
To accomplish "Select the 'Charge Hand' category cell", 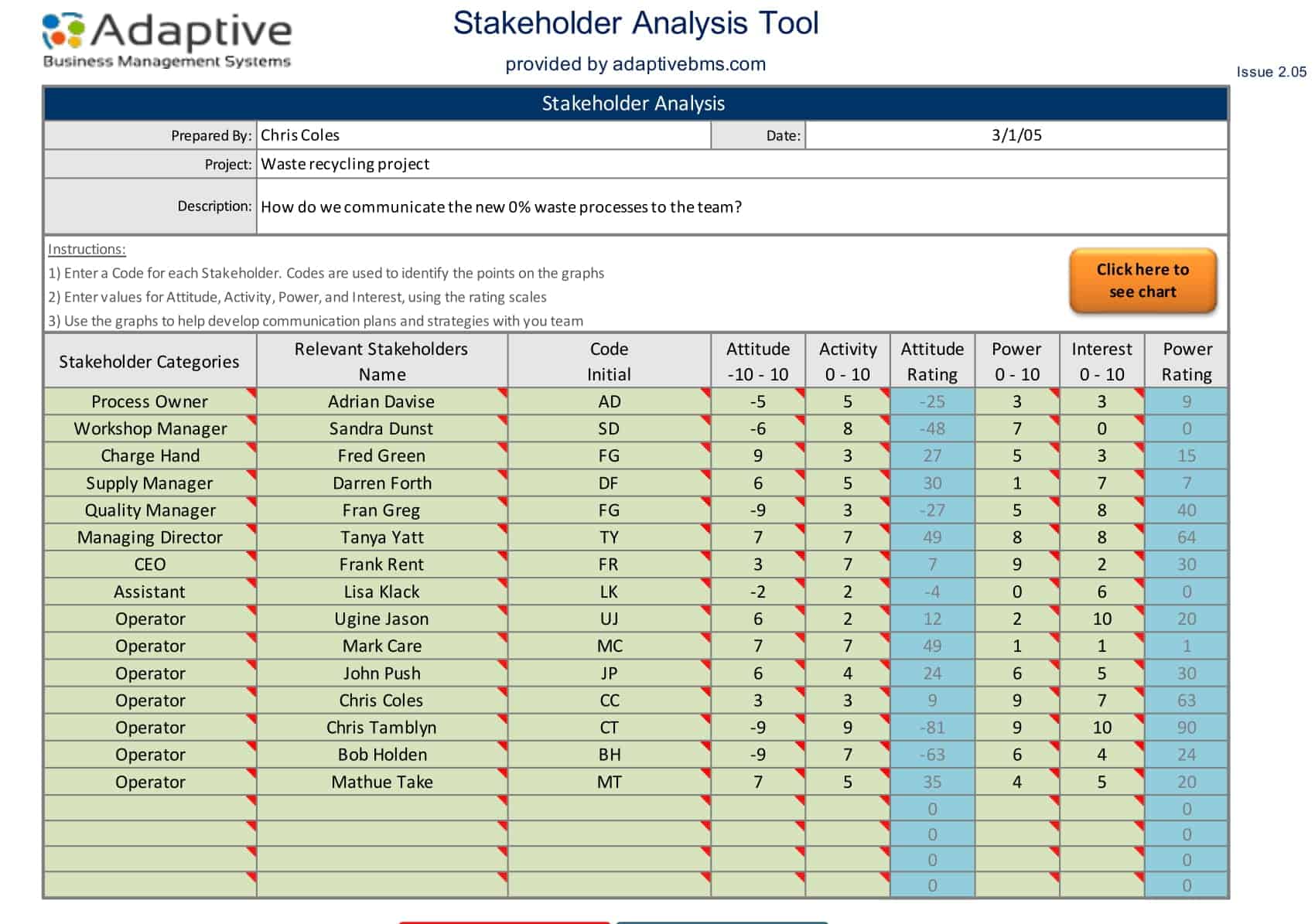I will (149, 456).
